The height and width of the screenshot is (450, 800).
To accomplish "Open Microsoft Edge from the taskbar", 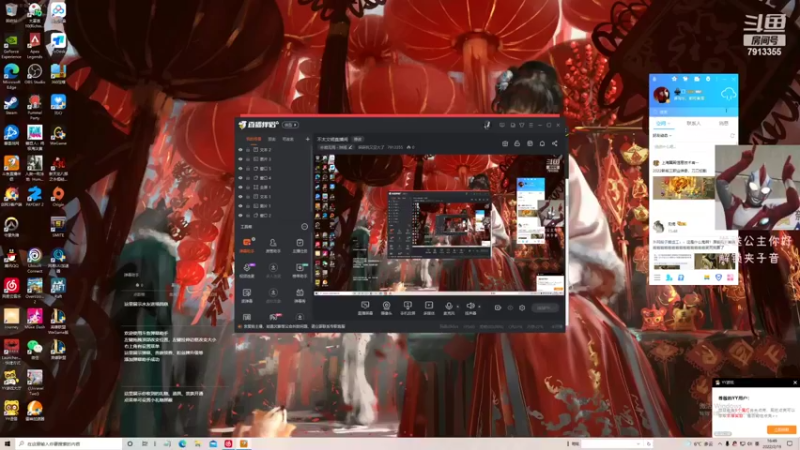I will tap(182, 444).
